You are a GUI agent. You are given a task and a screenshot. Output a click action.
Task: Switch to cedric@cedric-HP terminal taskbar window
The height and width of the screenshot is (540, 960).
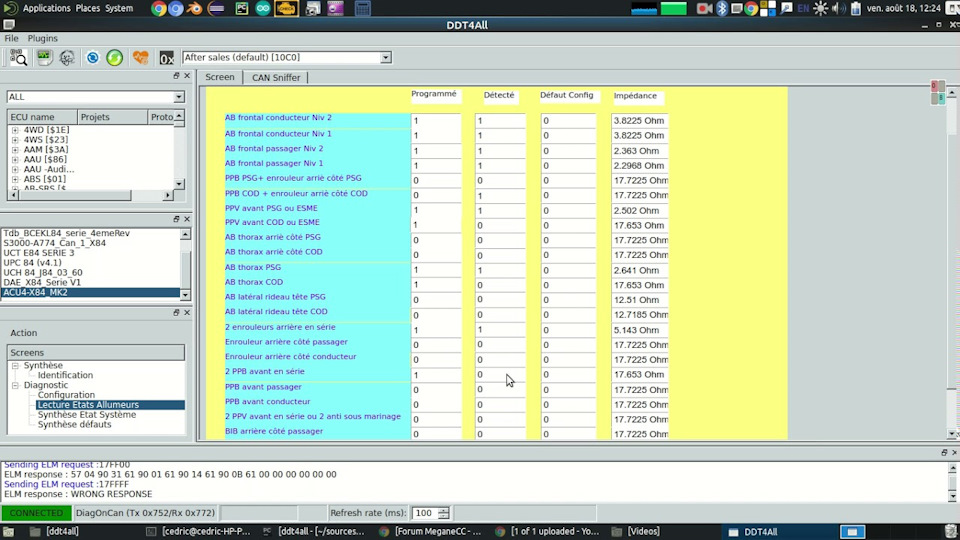pos(198,531)
